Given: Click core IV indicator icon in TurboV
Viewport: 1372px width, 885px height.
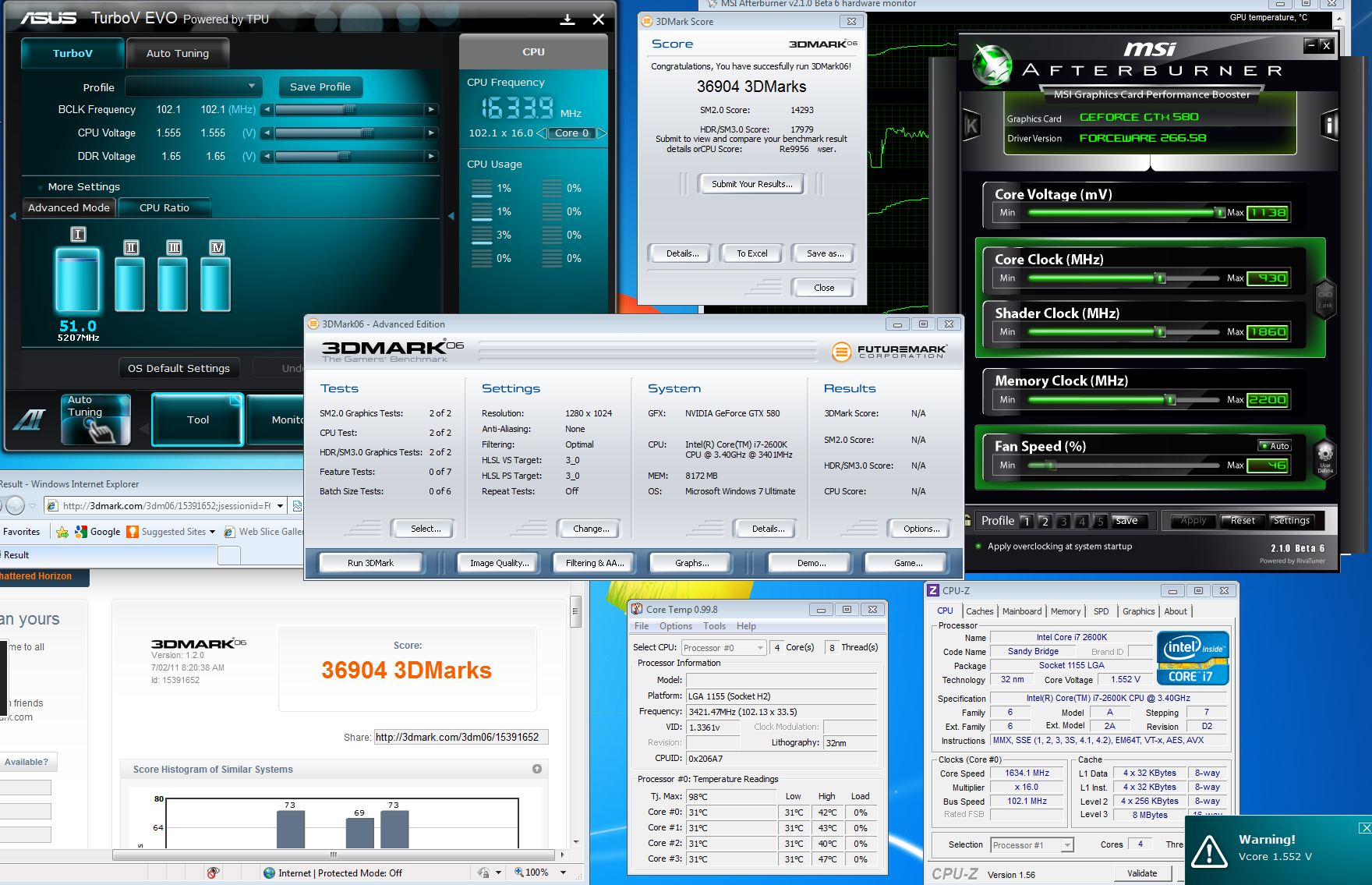Looking at the screenshot, I should pos(217,247).
